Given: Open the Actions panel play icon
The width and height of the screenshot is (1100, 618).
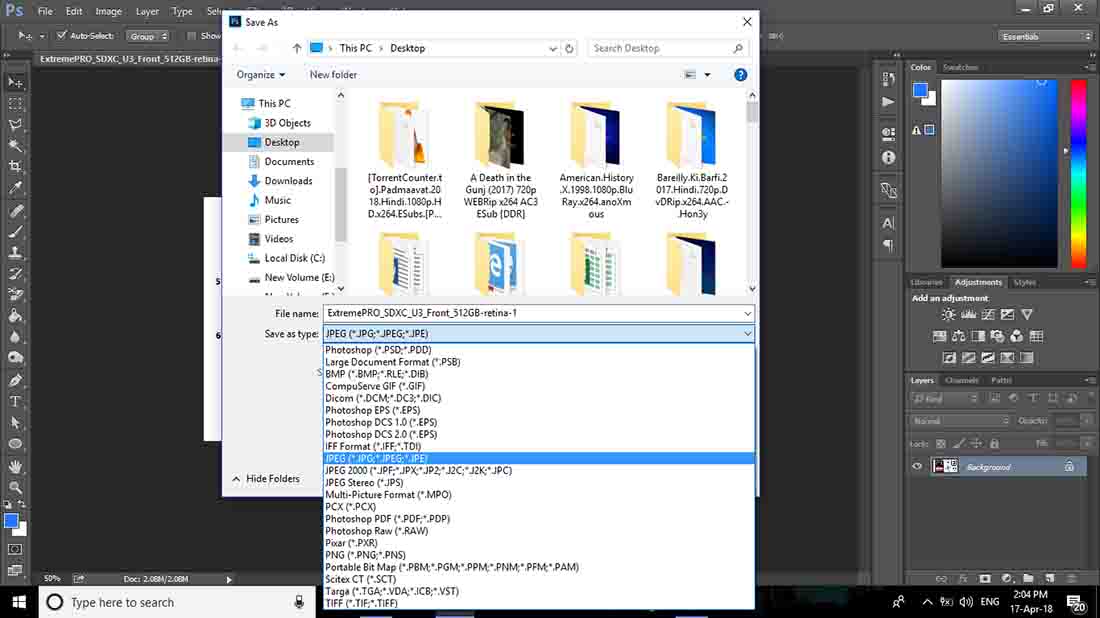Looking at the screenshot, I should coord(888,102).
